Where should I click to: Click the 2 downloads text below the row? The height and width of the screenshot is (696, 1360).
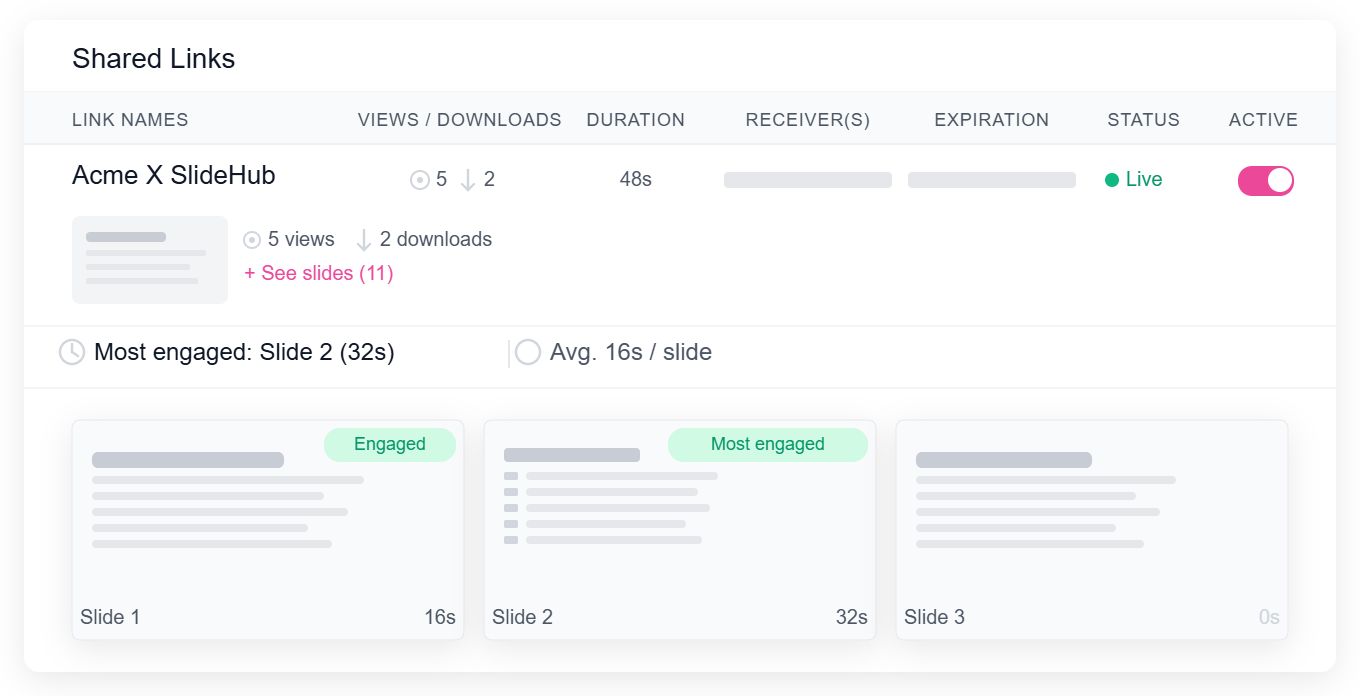click(436, 240)
